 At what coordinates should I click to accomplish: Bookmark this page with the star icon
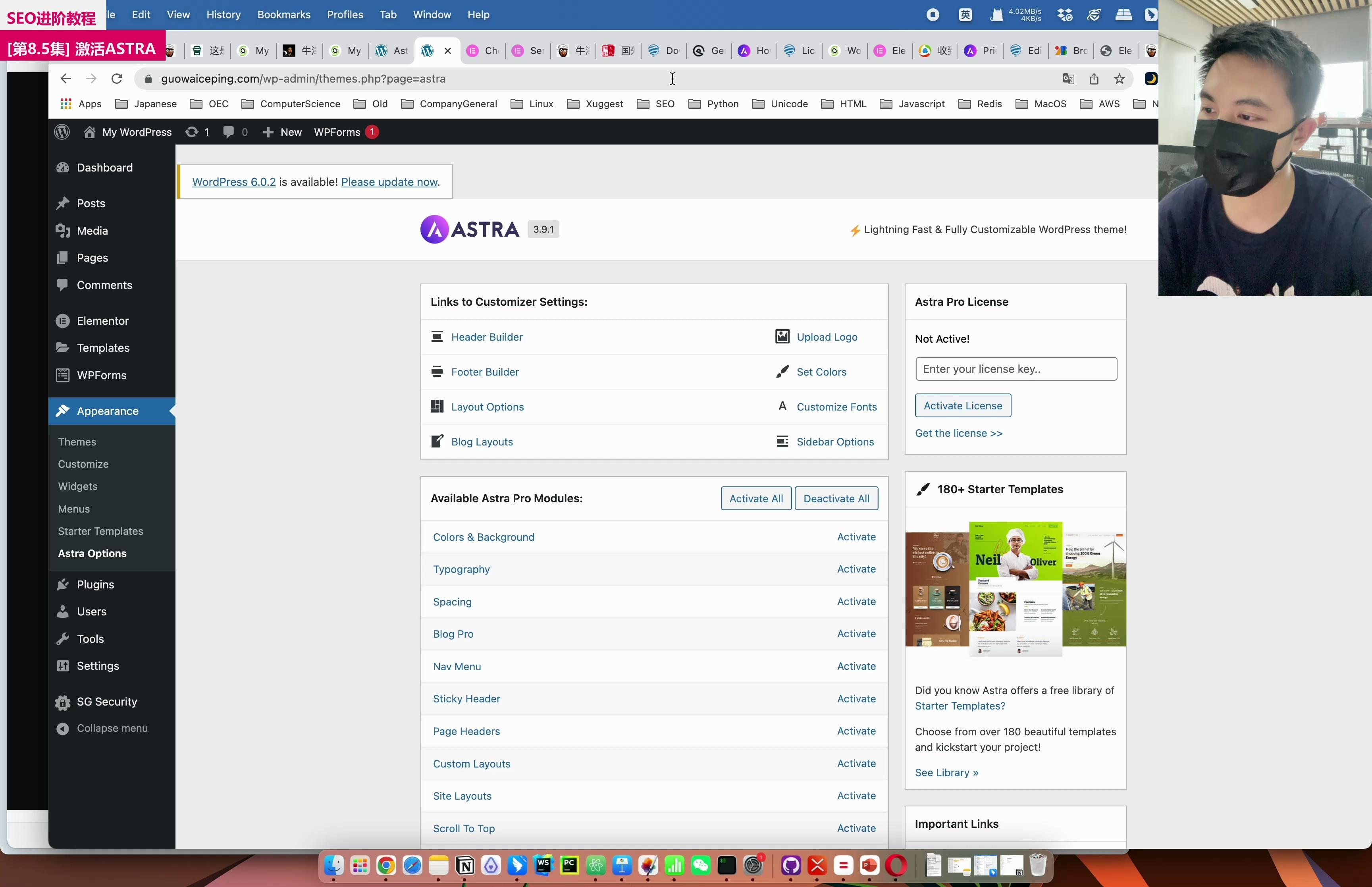(x=1119, y=79)
